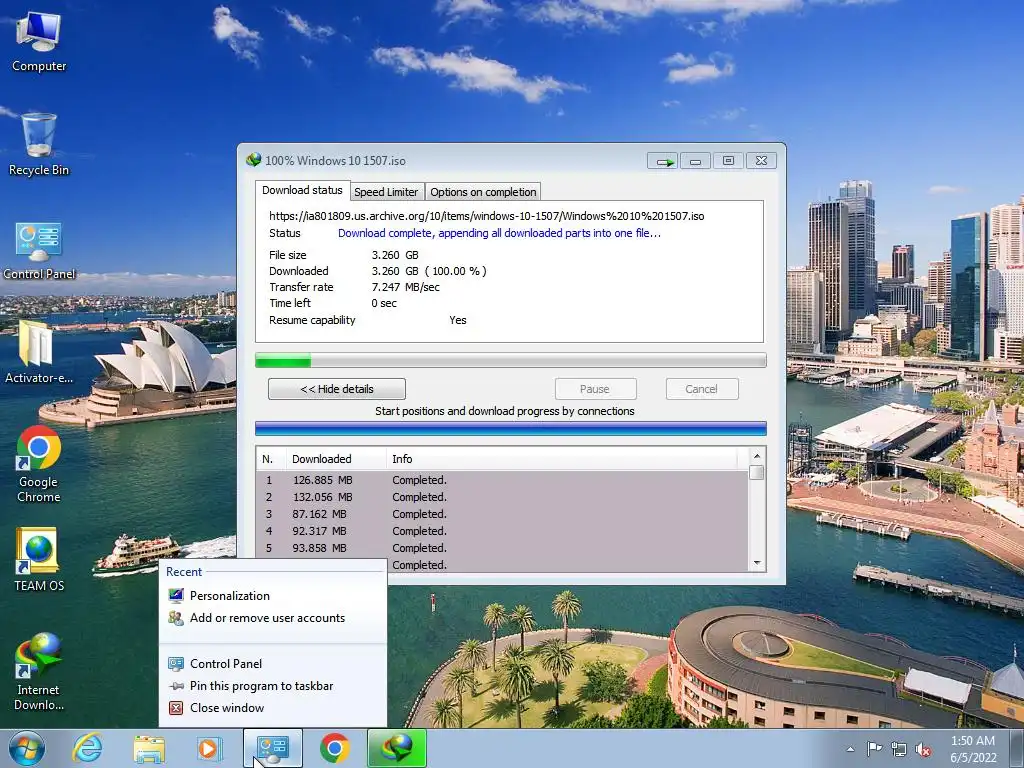Close the Windows 10 1507.iso download window
Screen dimensions: 1024x768
click(761, 161)
